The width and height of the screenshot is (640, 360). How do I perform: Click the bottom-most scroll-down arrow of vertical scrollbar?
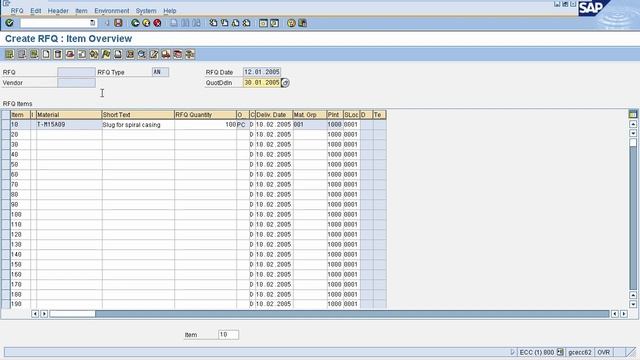click(633, 304)
